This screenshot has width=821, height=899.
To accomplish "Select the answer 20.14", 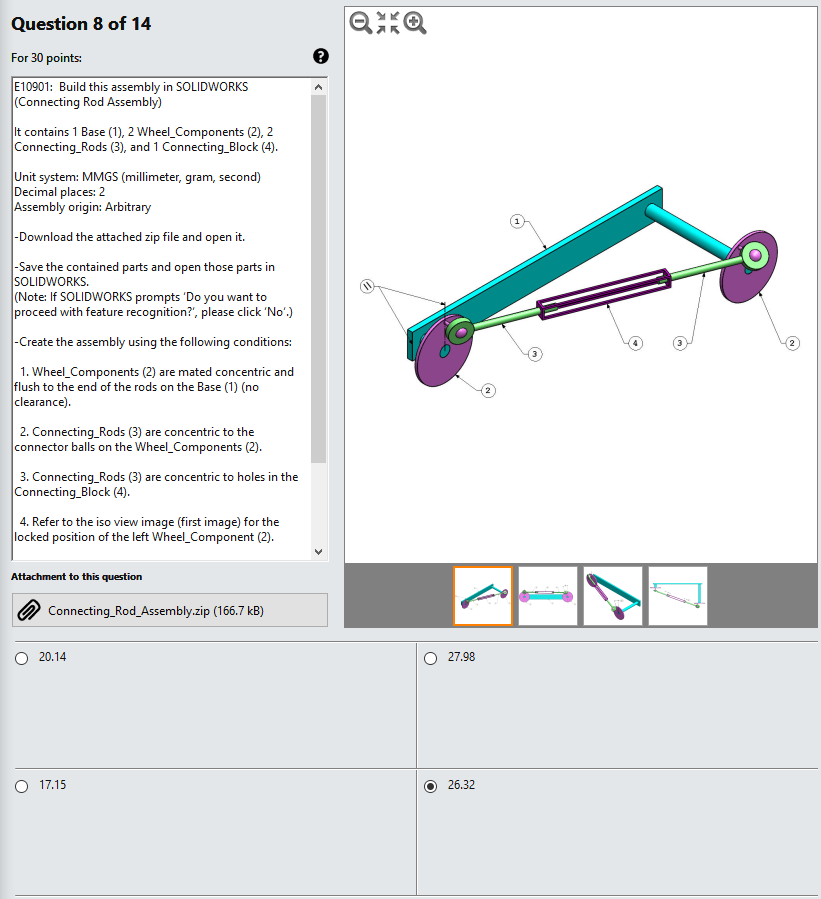I will [x=21, y=658].
